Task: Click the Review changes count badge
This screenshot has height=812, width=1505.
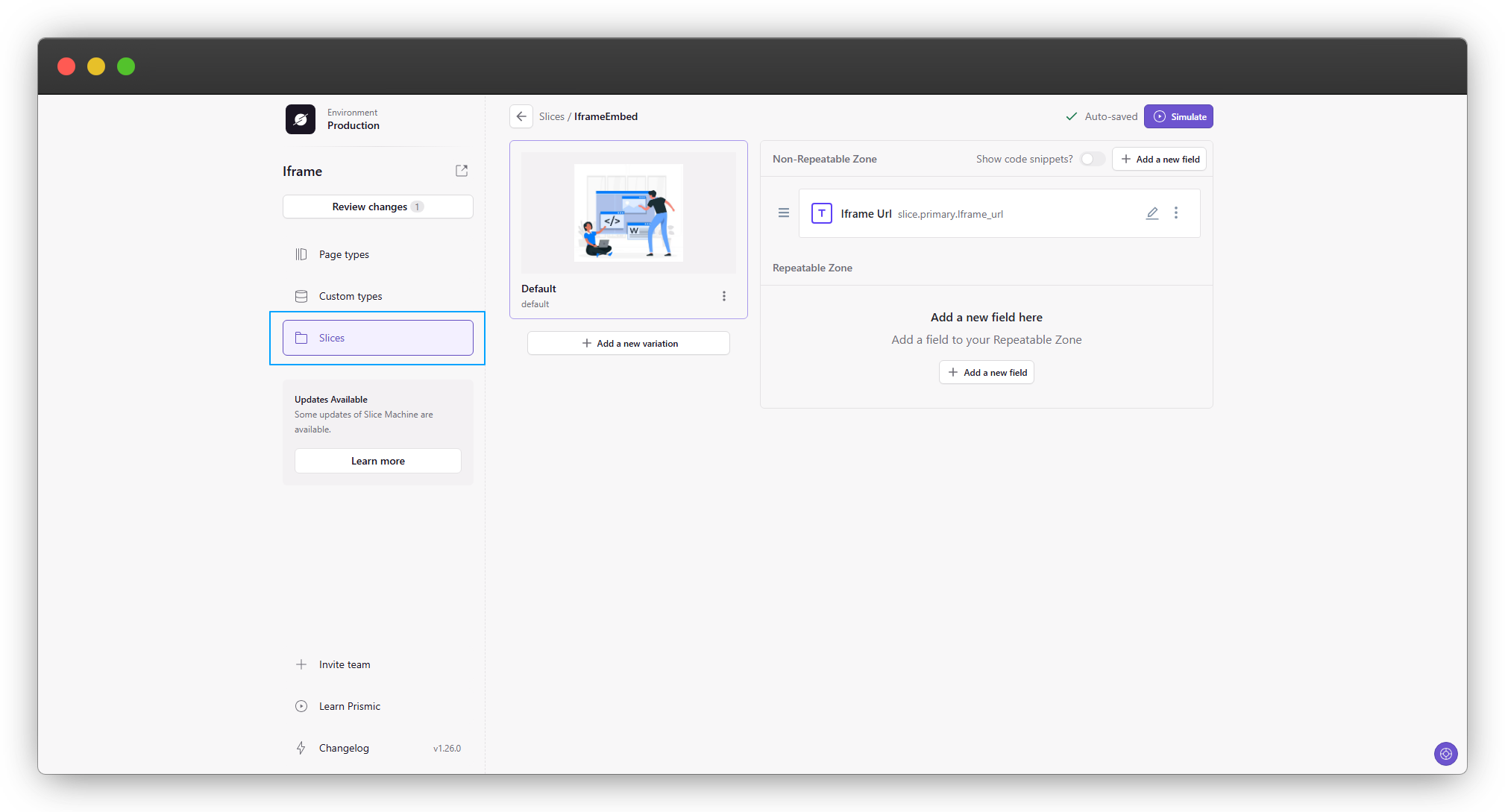Action: (x=417, y=207)
